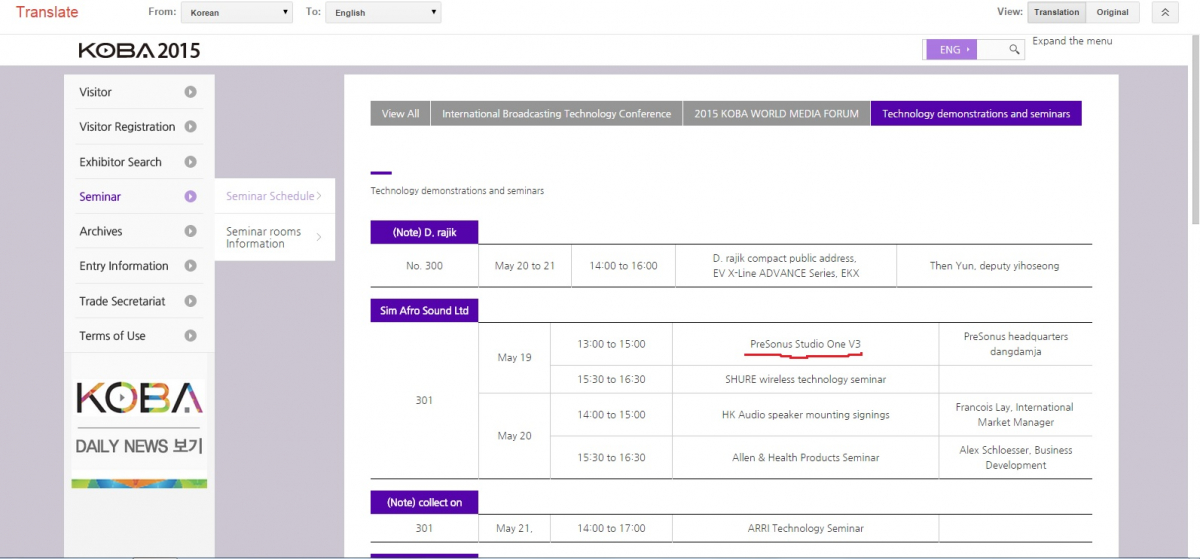Viewport: 1200px width, 559px height.
Task: Click D. rajik compact public address cell
Action: [785, 265]
